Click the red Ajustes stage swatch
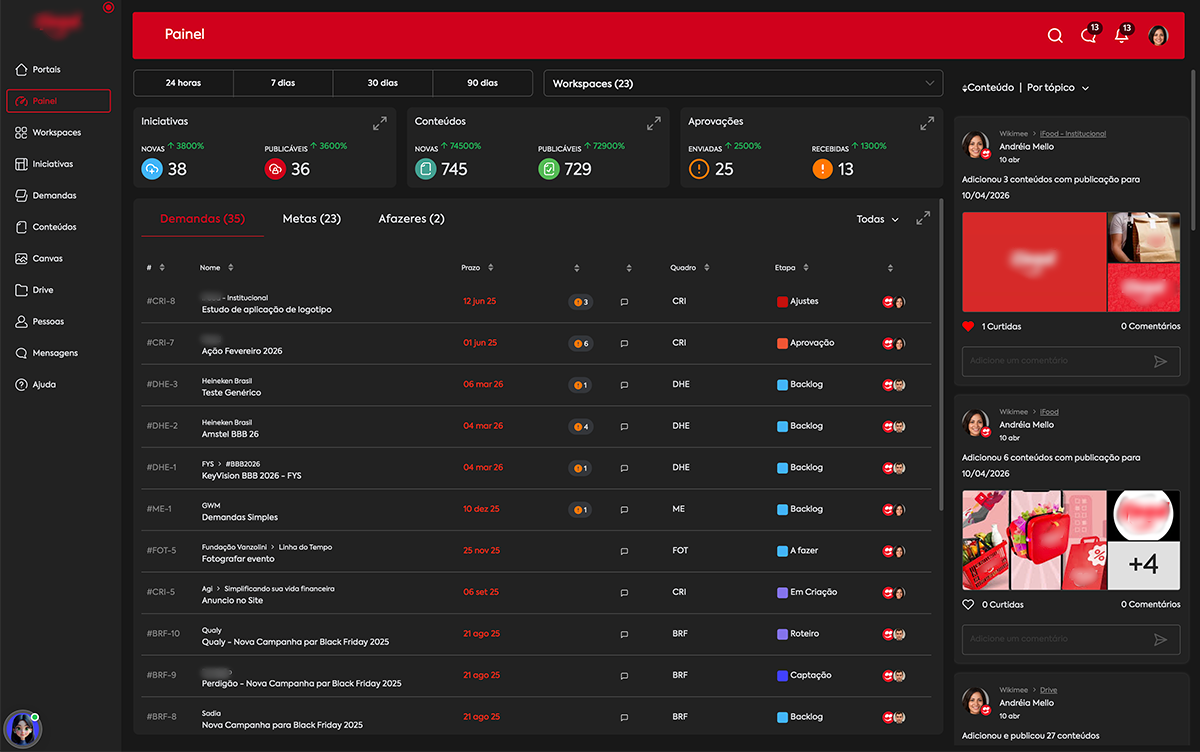1200x752 pixels. click(x=782, y=301)
